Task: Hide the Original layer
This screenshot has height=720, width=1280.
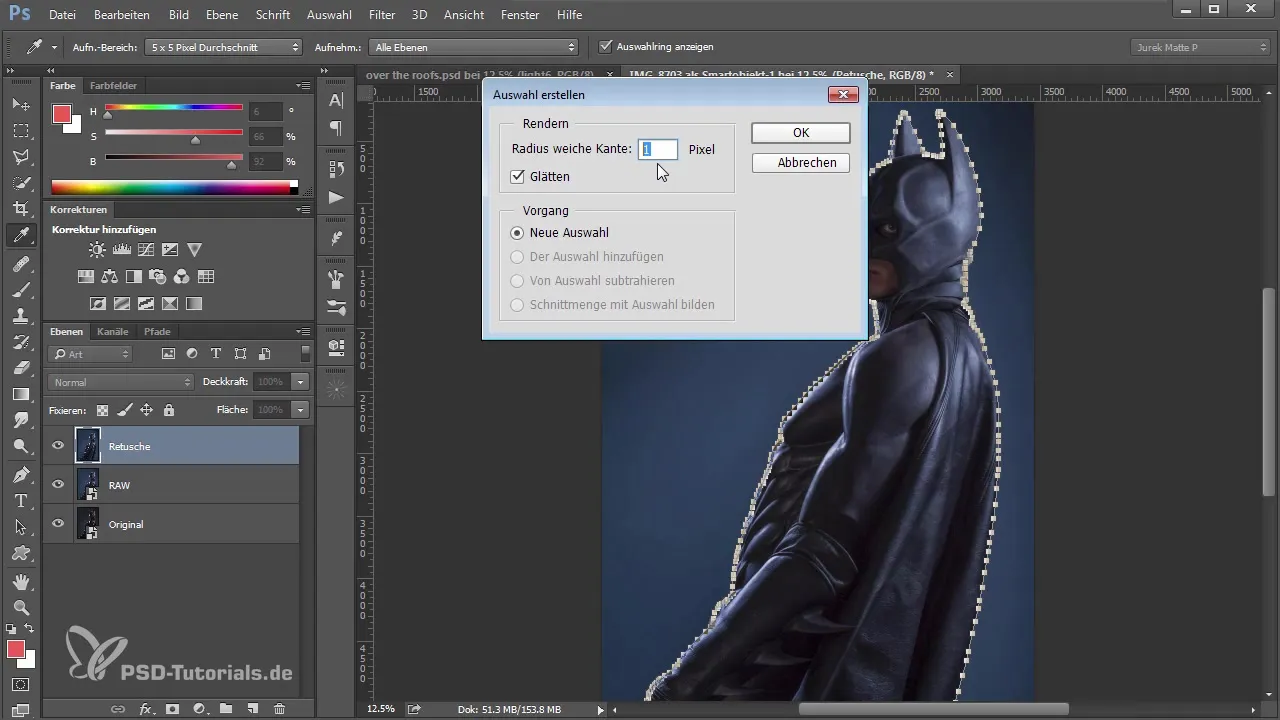Action: 58,524
